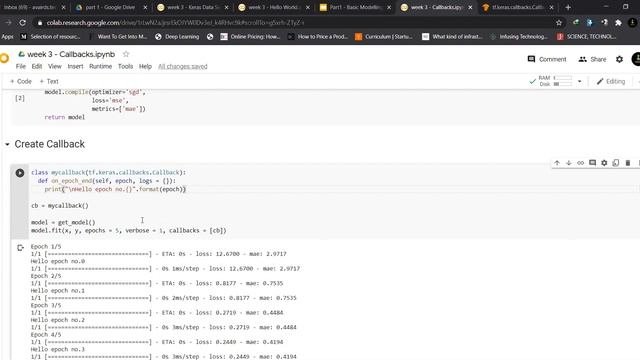The width and height of the screenshot is (640, 360).
Task: Open the RAM Disk runtime dropdown arrow
Action: click(579, 81)
